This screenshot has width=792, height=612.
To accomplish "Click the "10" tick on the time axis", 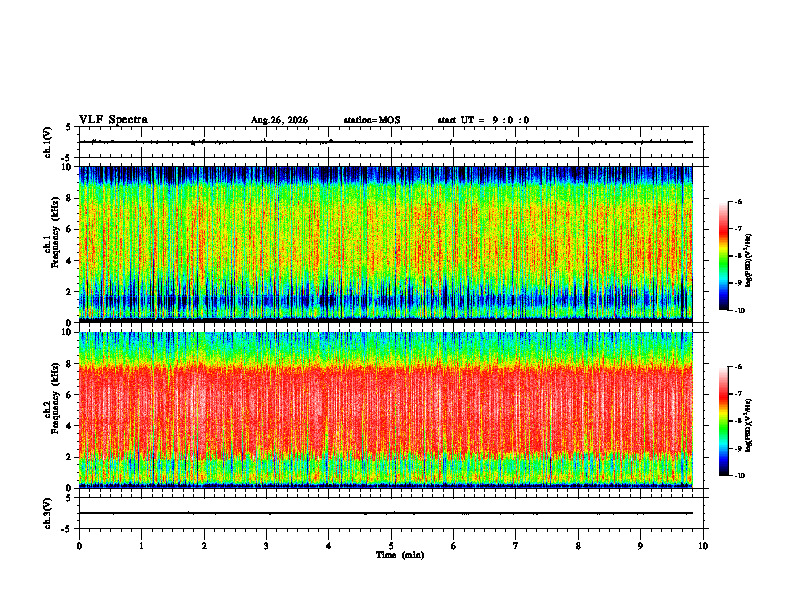I will pos(703,546).
